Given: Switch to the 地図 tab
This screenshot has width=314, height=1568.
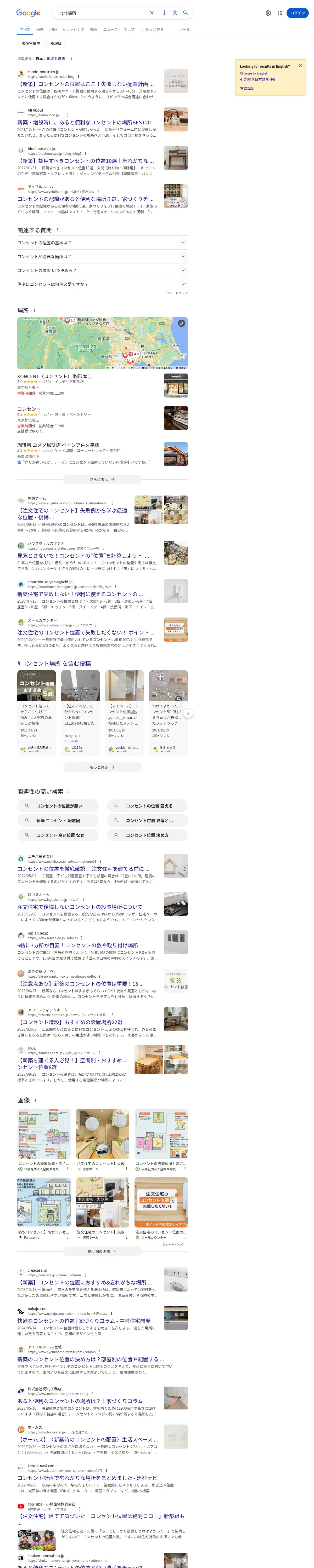Looking at the screenshot, I should point(53,29).
